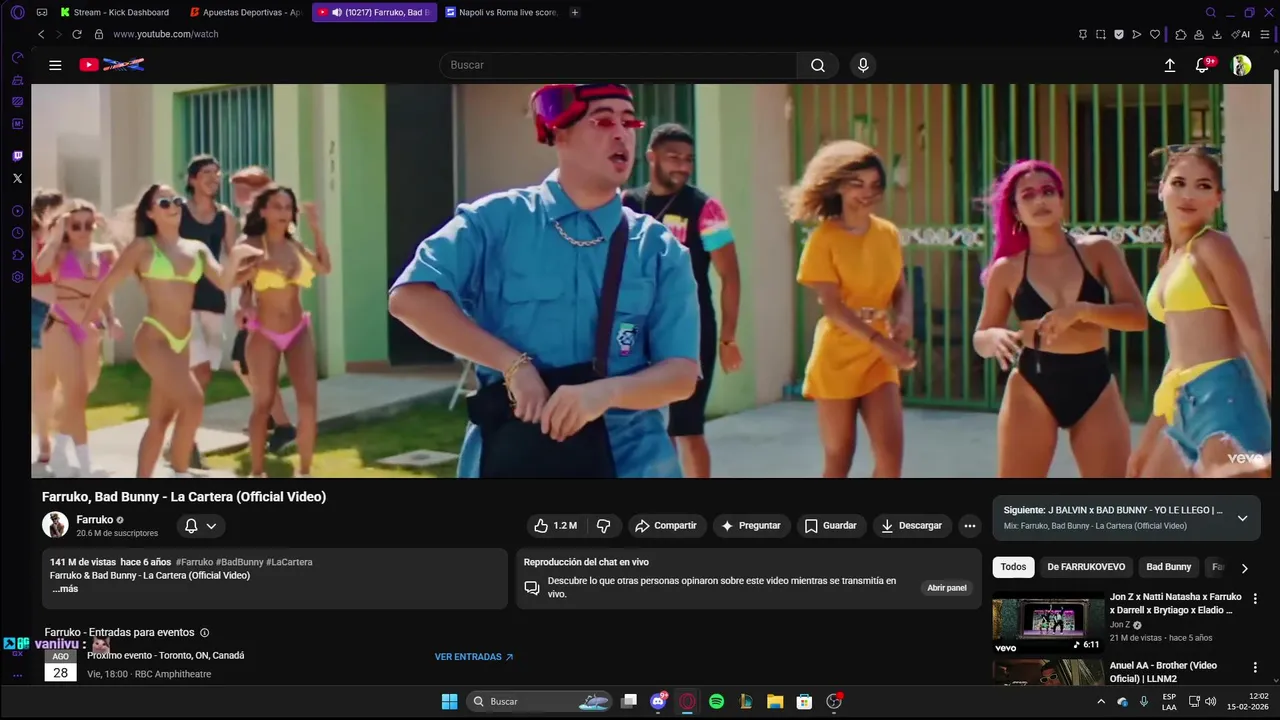Open options for Jon Z x Natti Natasha video

click(x=1255, y=598)
